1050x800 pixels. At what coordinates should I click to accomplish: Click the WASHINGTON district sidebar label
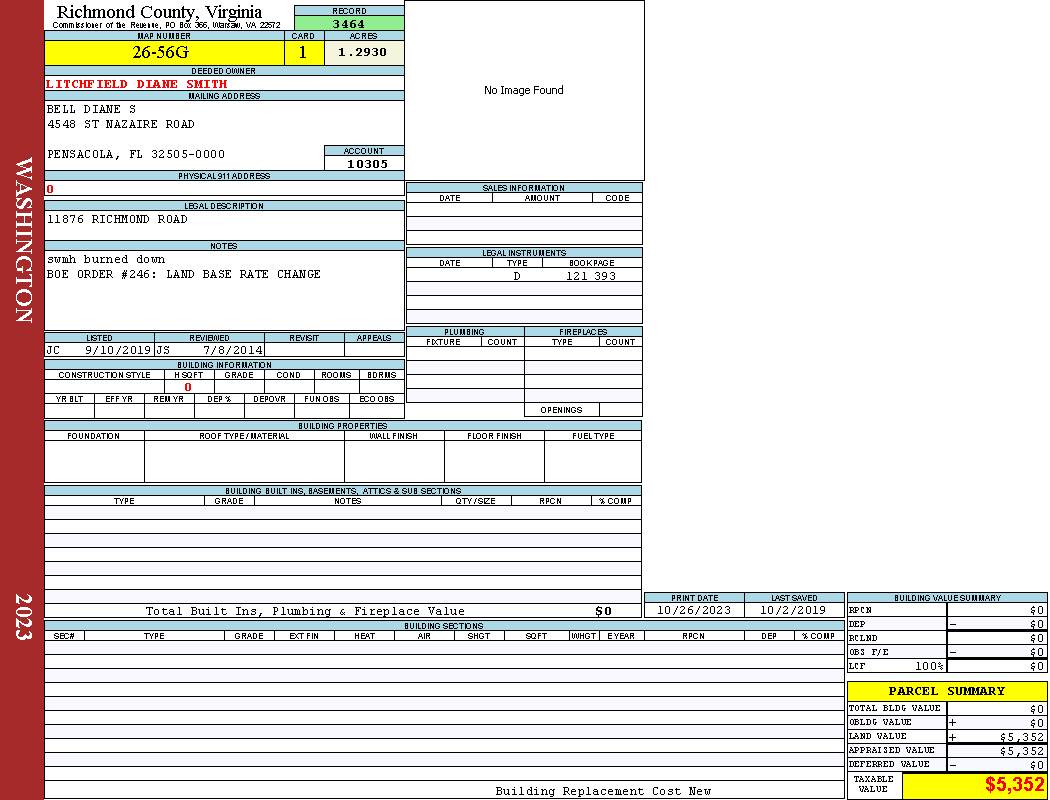[23, 240]
